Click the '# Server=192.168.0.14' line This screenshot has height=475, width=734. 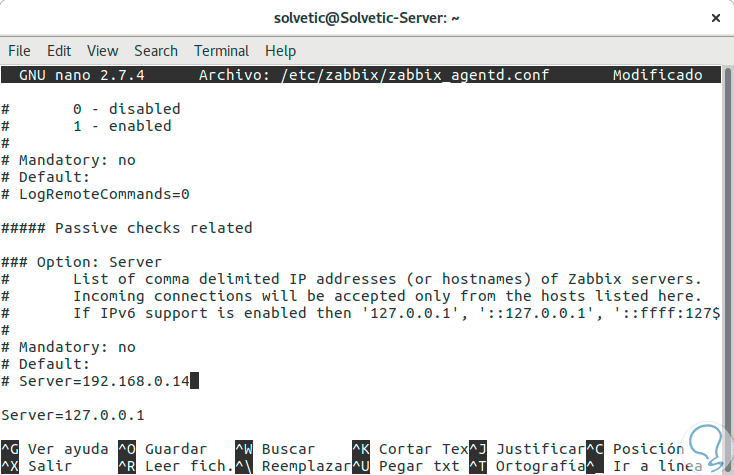95,381
